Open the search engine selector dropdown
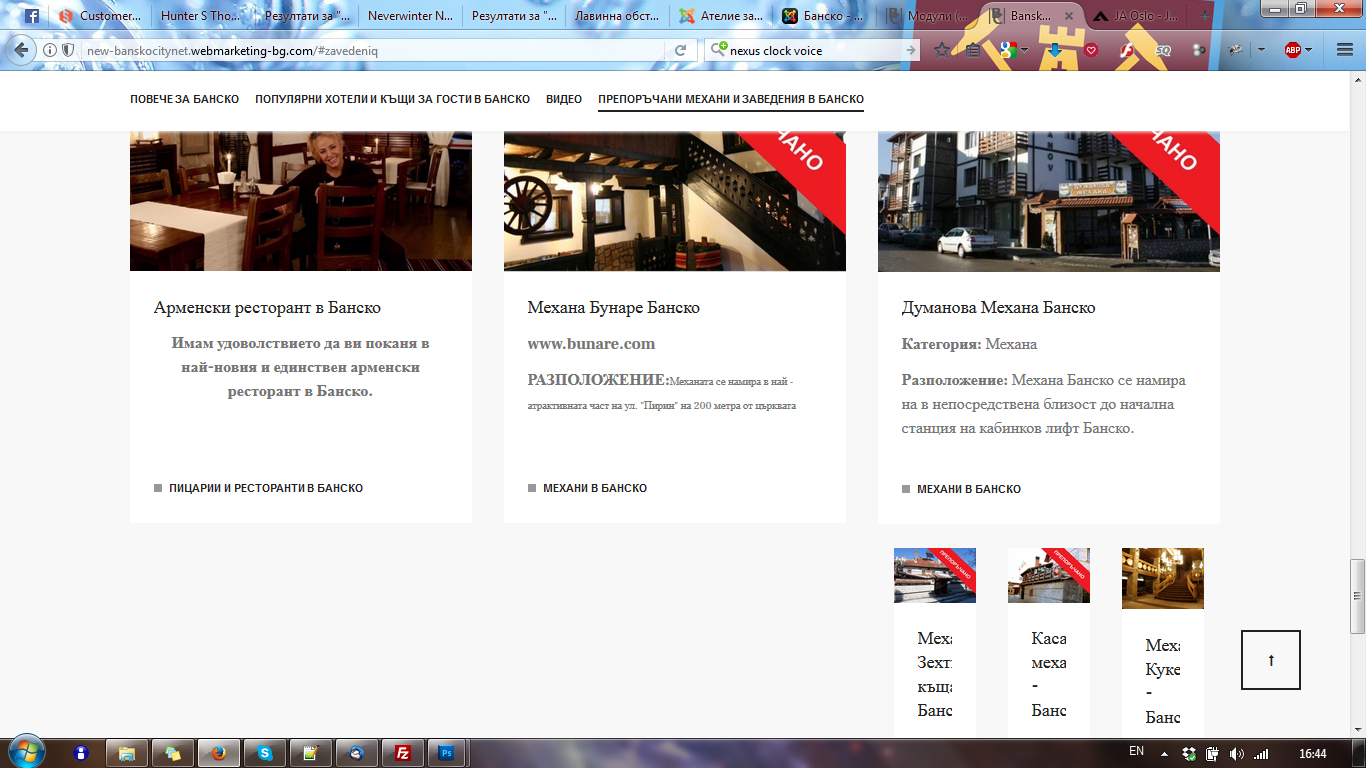Screen dimensions: 1366x768 718,50
